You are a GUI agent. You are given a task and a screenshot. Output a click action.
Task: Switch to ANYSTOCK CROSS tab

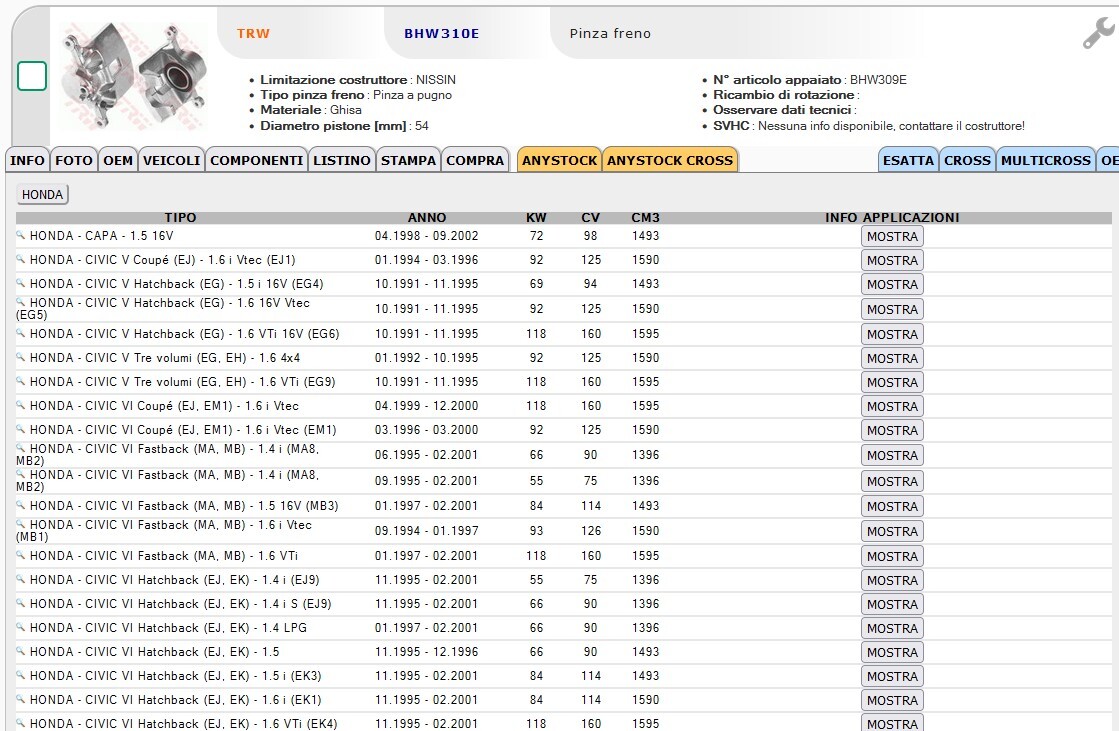[x=670, y=160]
